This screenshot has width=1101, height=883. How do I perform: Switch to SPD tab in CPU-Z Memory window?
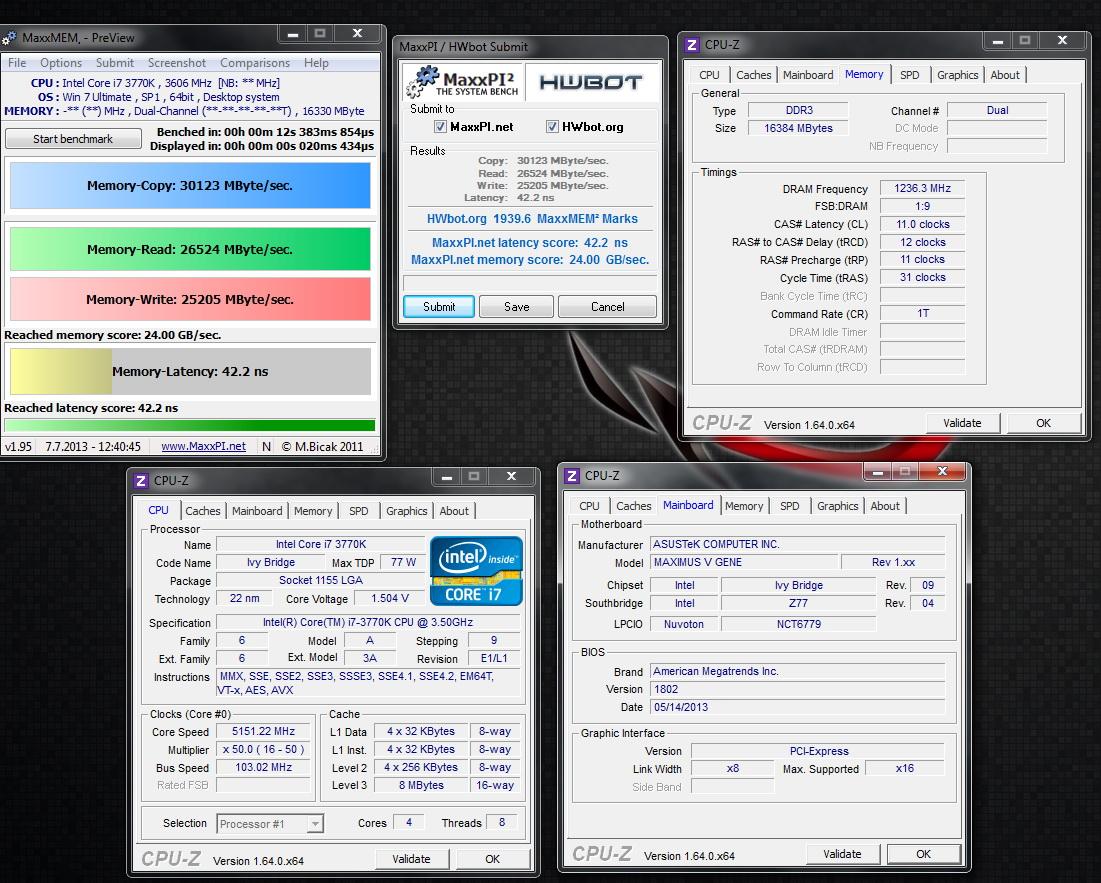pyautogui.click(x=909, y=75)
